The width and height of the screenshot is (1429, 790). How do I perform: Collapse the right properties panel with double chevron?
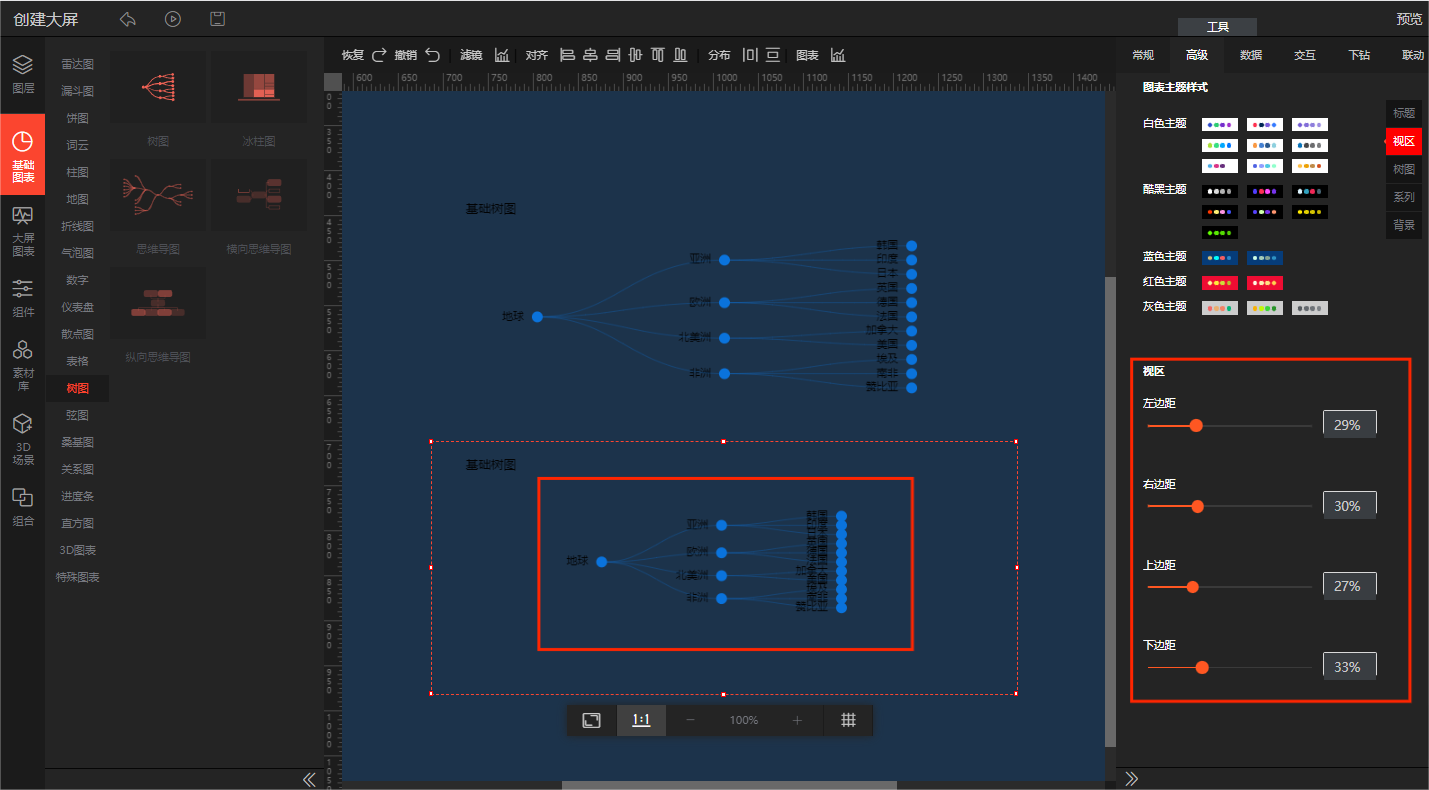click(1132, 778)
